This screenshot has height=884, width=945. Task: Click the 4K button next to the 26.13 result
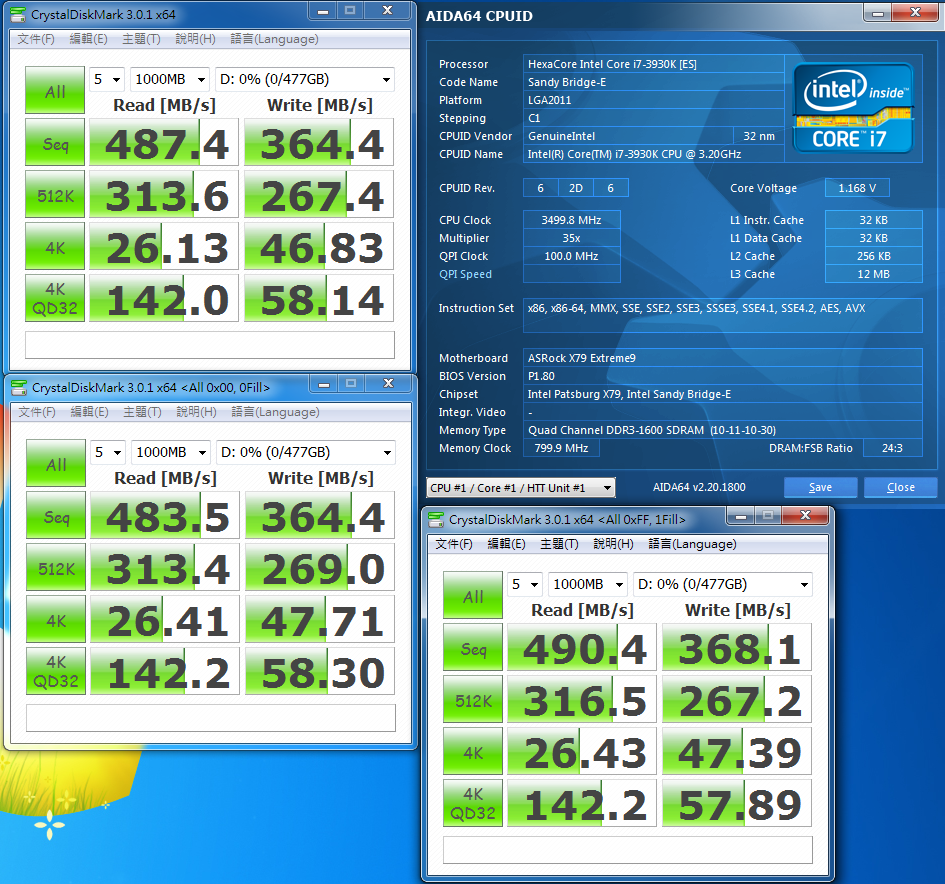55,246
